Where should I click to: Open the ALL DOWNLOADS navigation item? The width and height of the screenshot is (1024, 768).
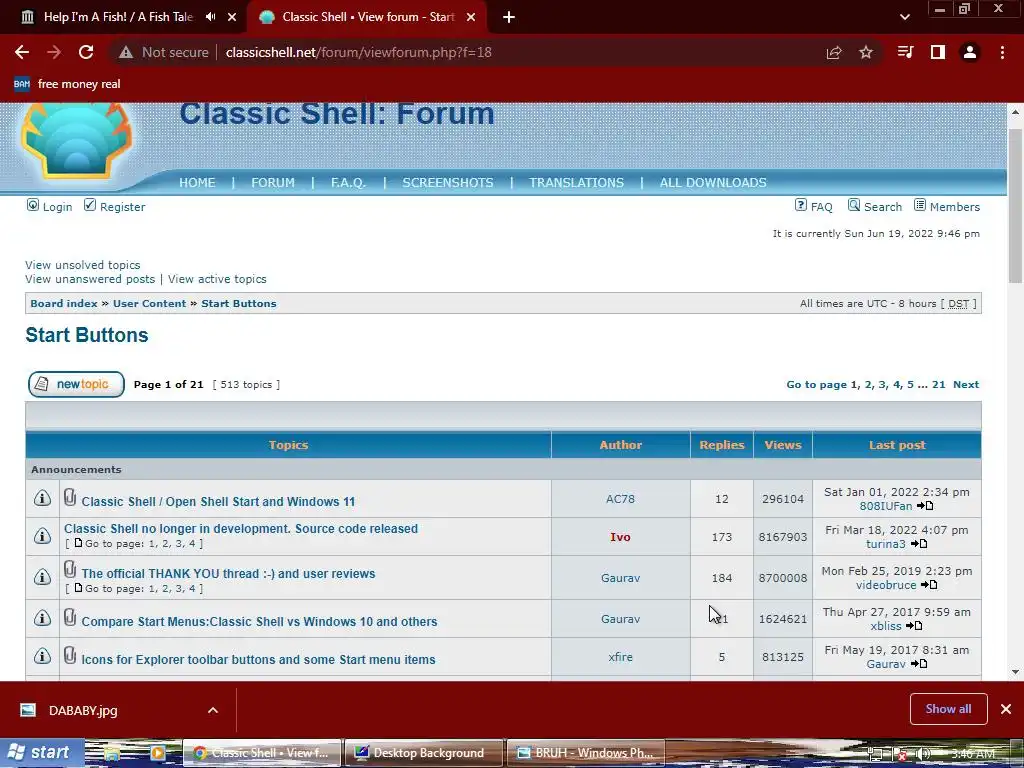(x=713, y=183)
